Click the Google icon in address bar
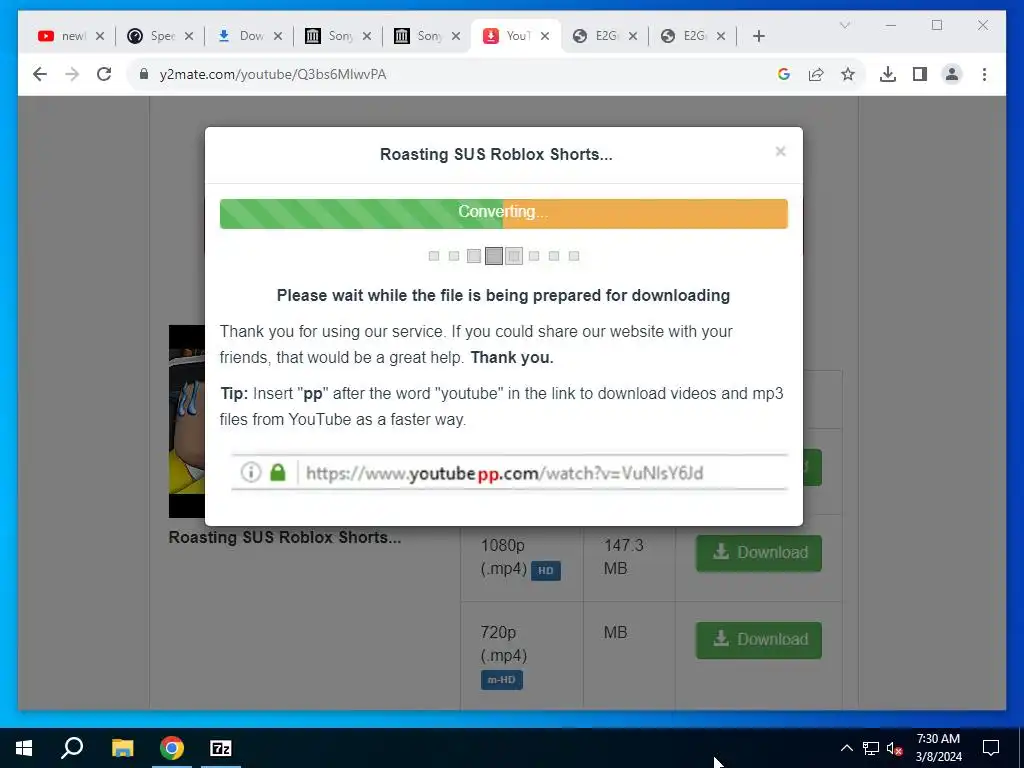The height and width of the screenshot is (768, 1024). coord(784,74)
